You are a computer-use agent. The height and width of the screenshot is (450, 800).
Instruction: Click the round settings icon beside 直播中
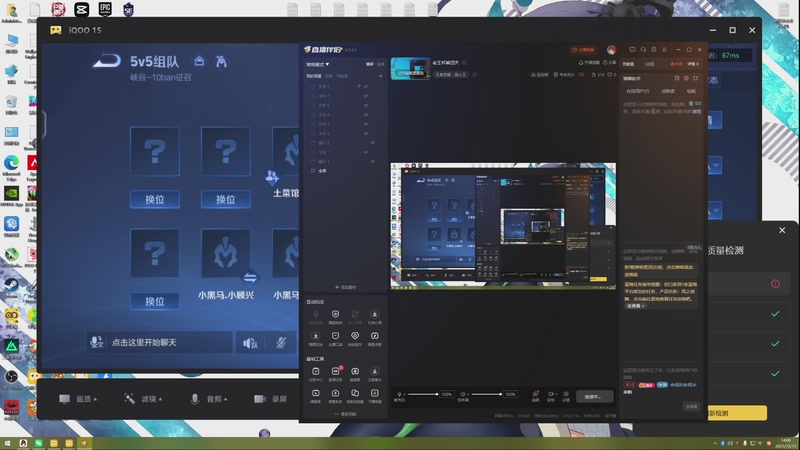[566, 394]
